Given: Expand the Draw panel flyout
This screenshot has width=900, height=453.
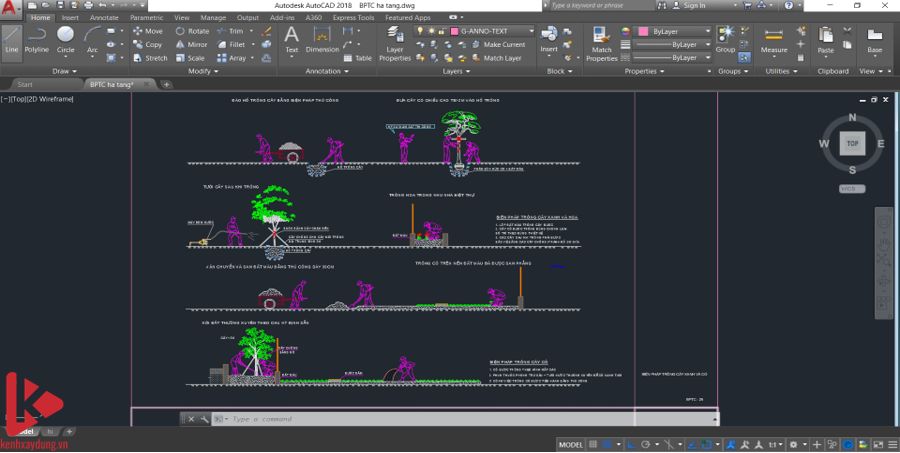Looking at the screenshot, I should [65, 71].
